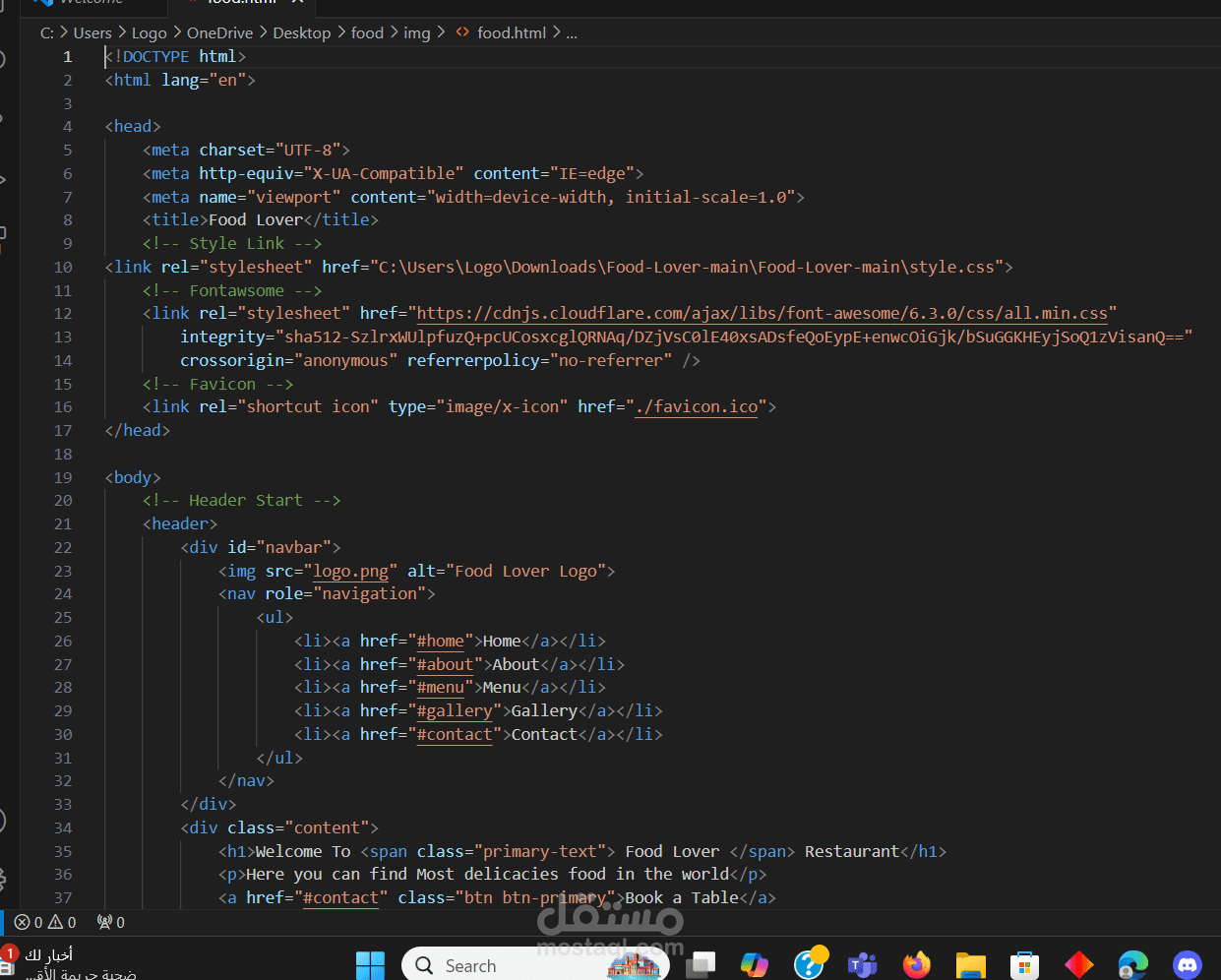Screen dimensions: 1221x980
Task: Place cursor on the DOCTYPE html declaration
Action: click(175, 56)
